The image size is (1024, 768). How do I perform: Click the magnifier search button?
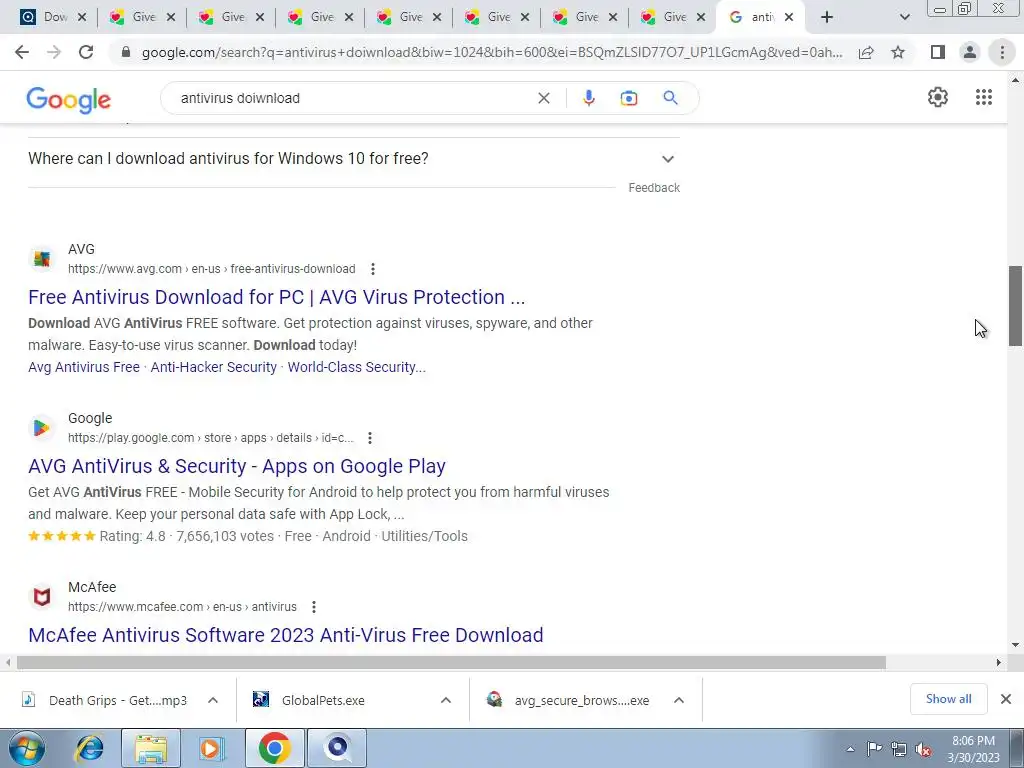pos(670,98)
